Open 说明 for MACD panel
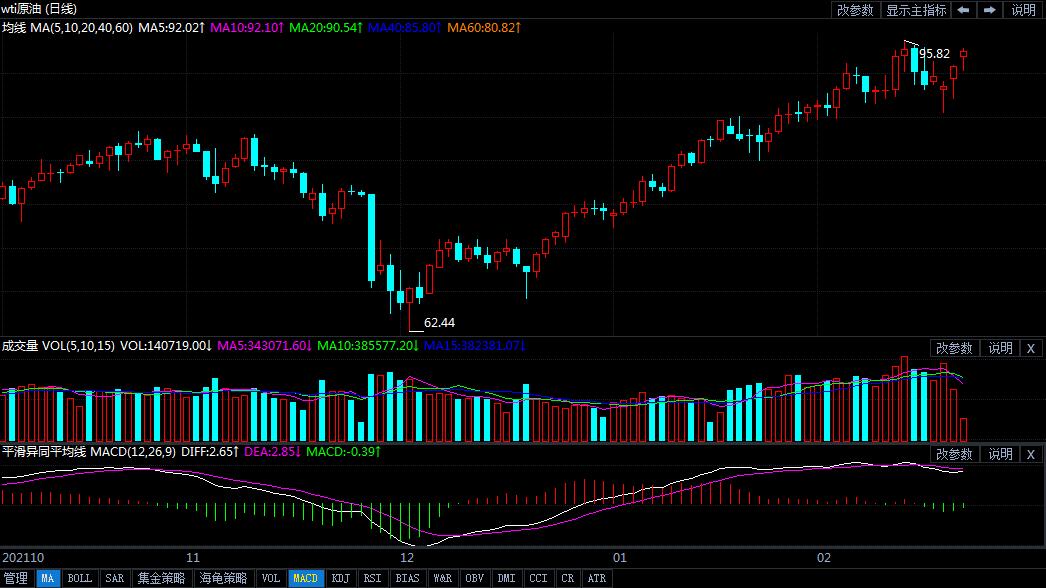 click(1000, 455)
